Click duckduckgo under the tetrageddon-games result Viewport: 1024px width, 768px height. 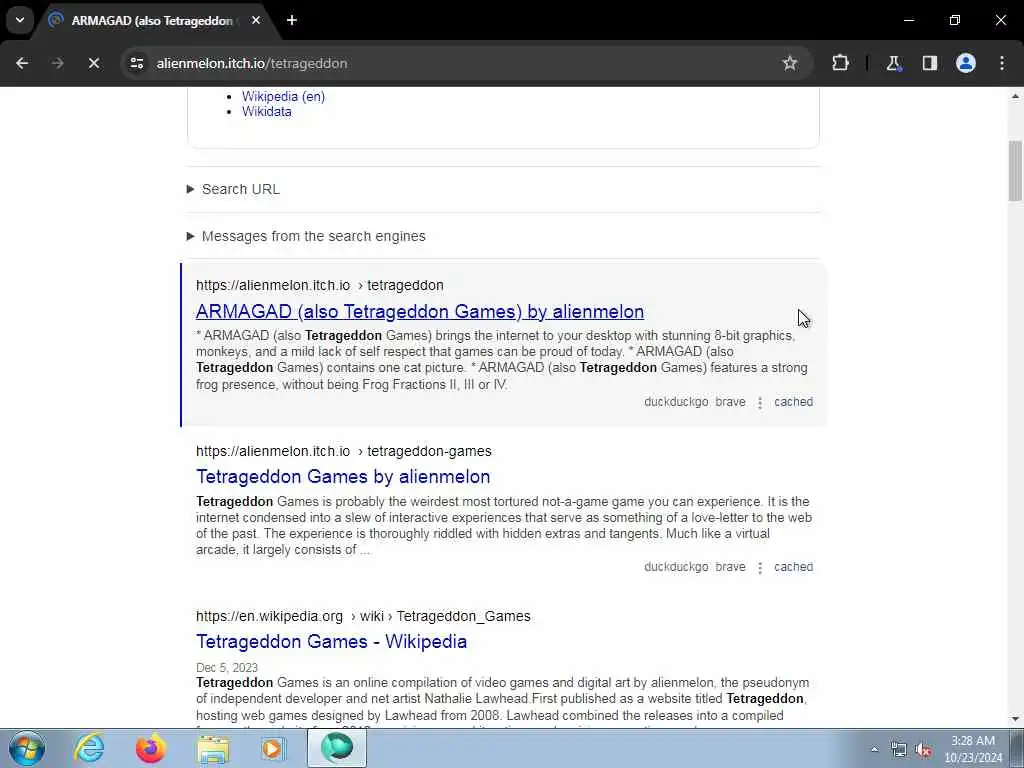[676, 567]
